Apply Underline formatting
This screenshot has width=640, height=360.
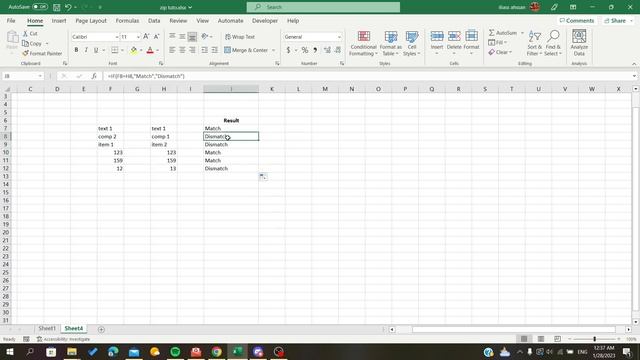[96, 50]
